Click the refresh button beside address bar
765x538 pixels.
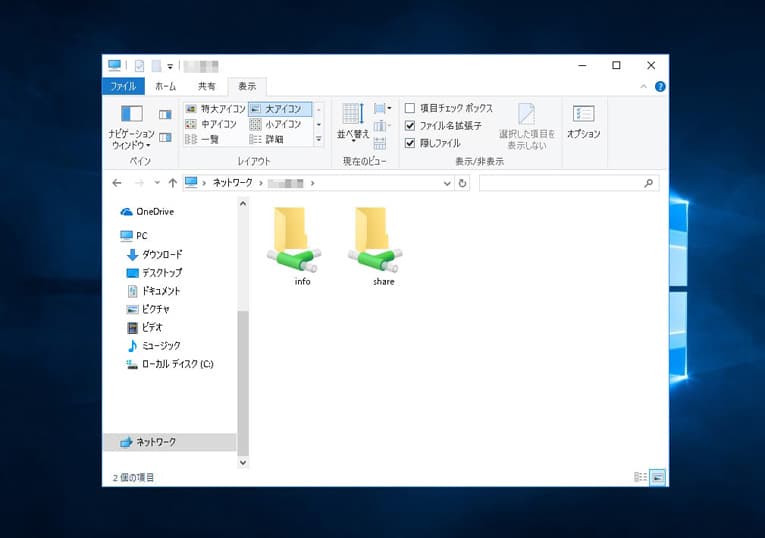[462, 183]
